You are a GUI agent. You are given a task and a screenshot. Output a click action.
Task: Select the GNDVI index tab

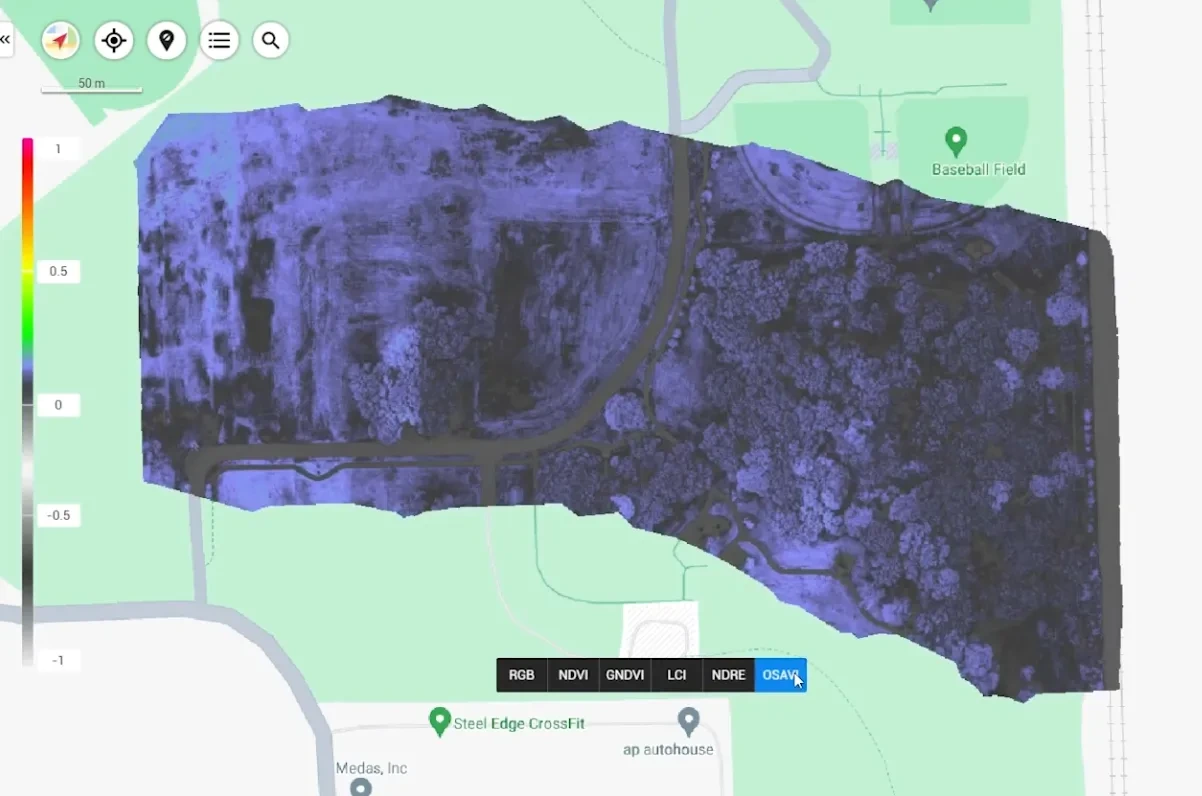pos(625,675)
